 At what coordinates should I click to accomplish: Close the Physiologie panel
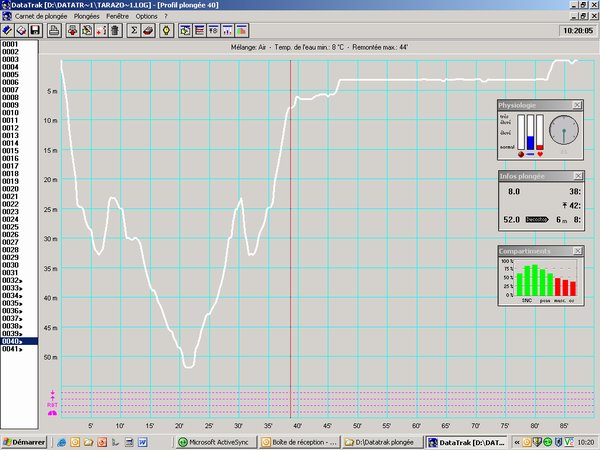[576, 105]
